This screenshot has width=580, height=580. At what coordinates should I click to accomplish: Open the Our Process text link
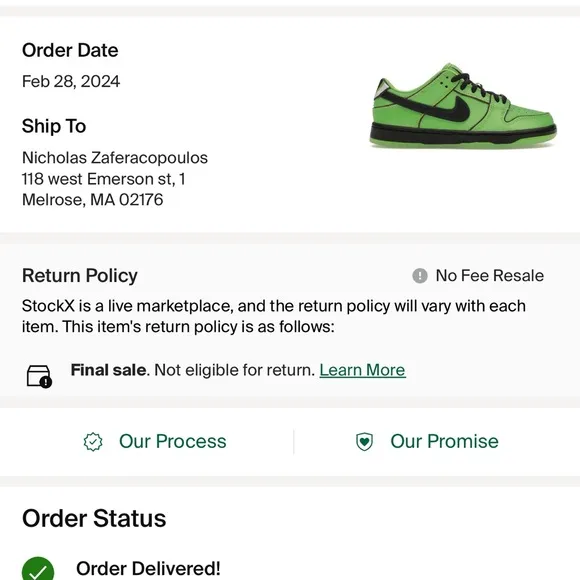click(x=172, y=441)
